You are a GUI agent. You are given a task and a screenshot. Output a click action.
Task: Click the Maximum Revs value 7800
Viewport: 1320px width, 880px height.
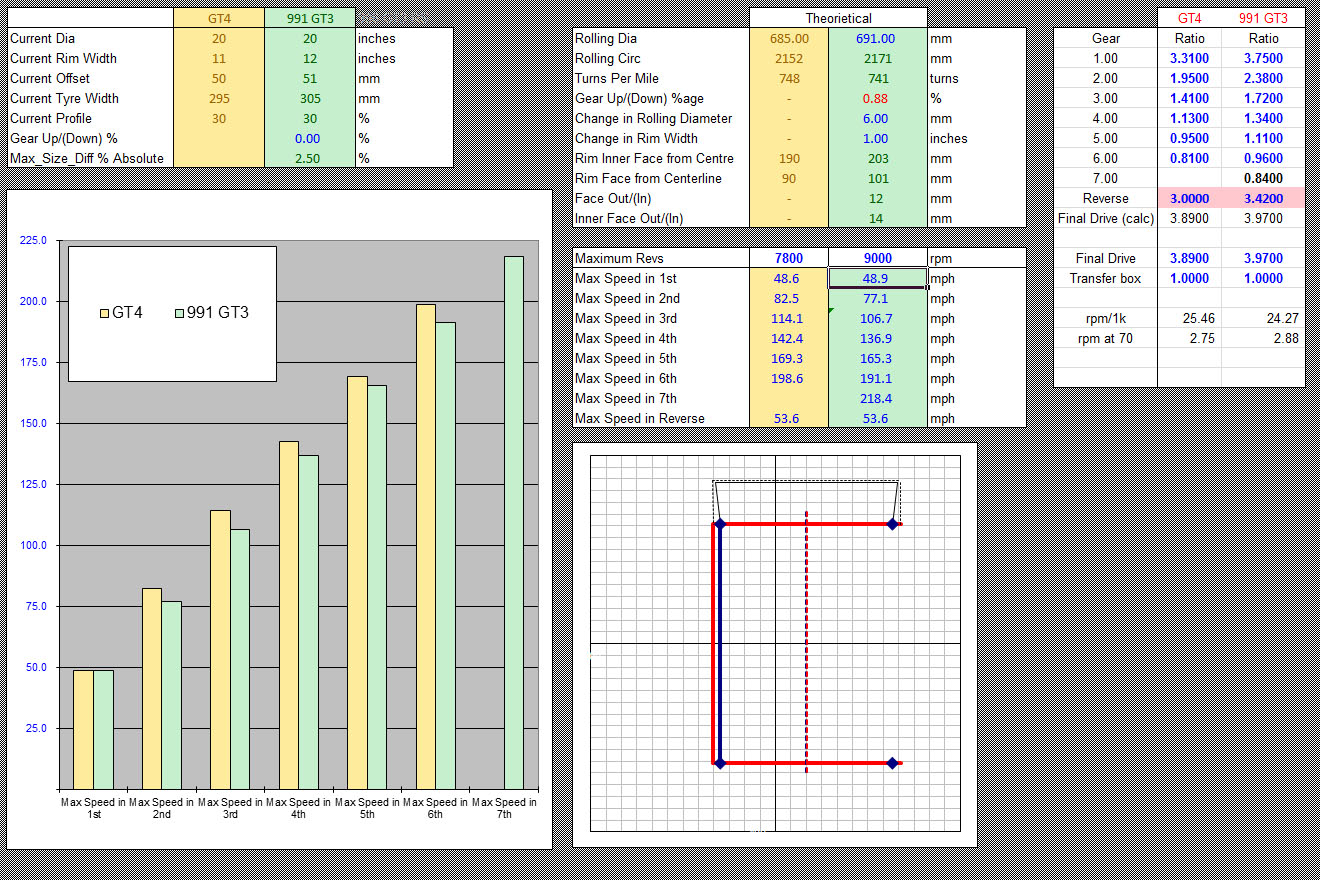[789, 259]
